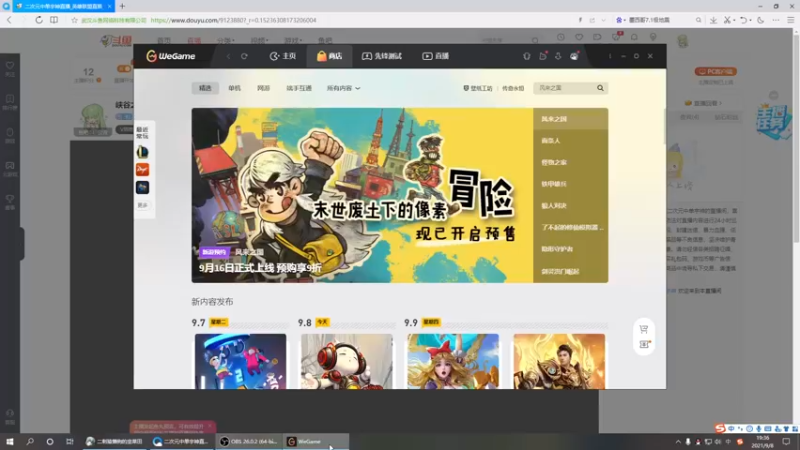Click Windows Start button
This screenshot has width=800, height=450.
click(10, 441)
